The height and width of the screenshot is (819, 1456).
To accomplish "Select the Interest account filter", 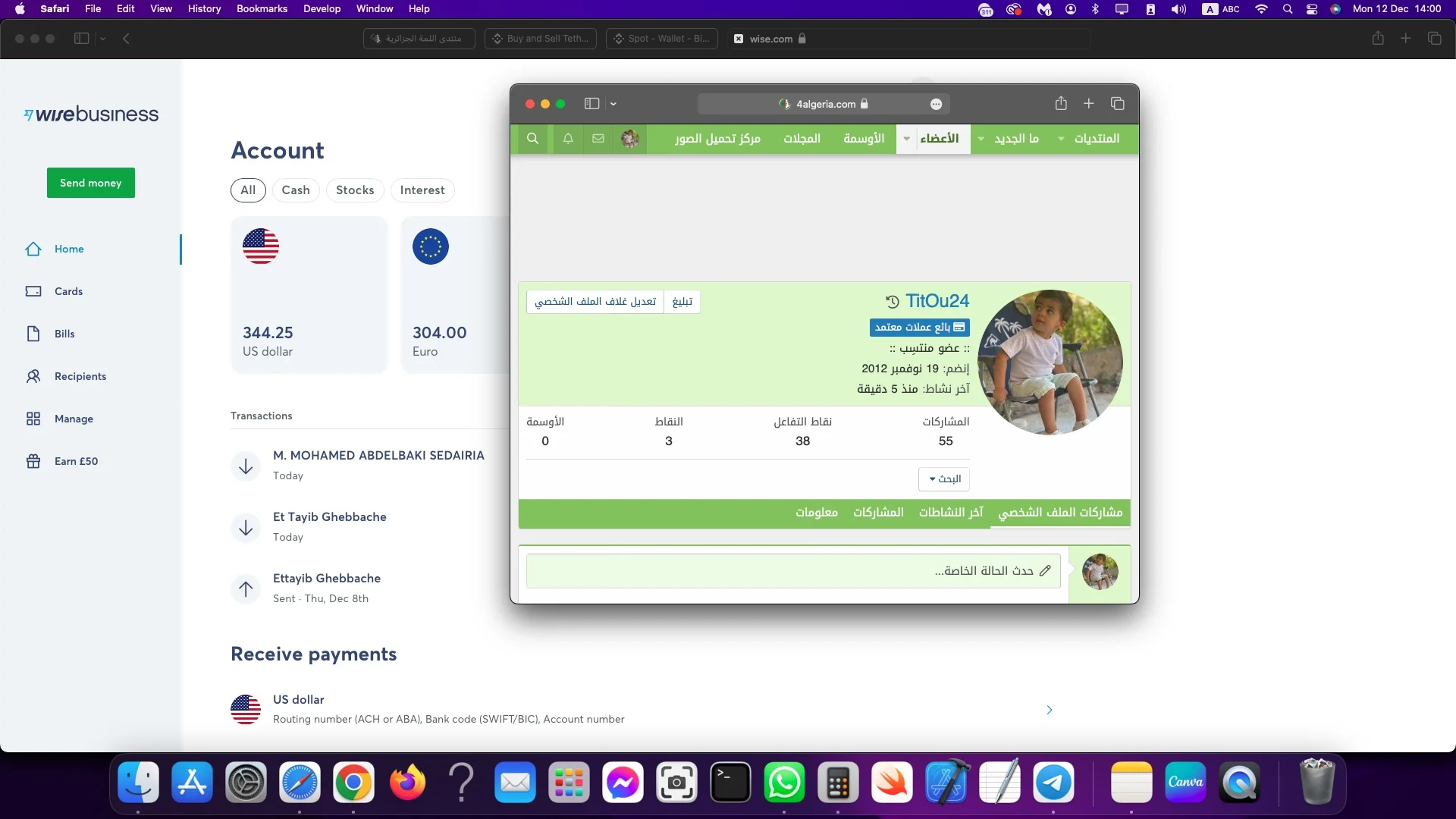I will point(422,190).
